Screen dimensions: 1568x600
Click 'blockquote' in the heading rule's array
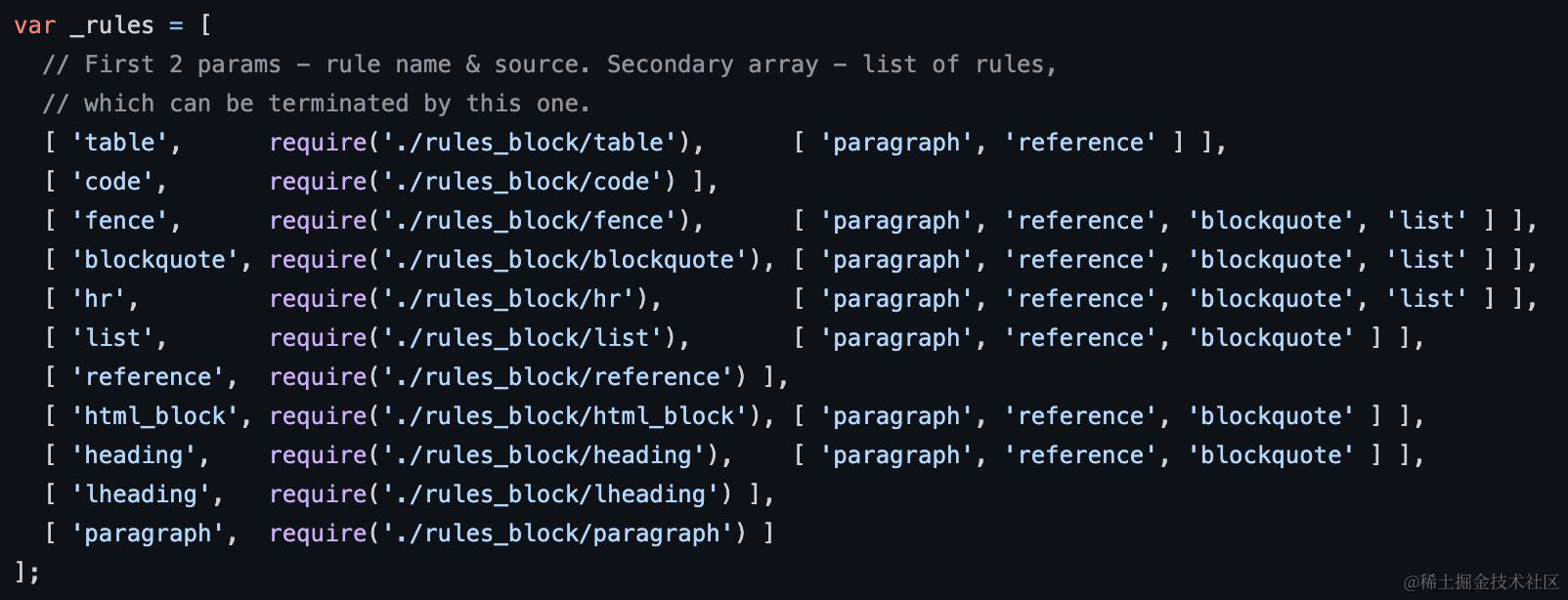pos(1271,455)
